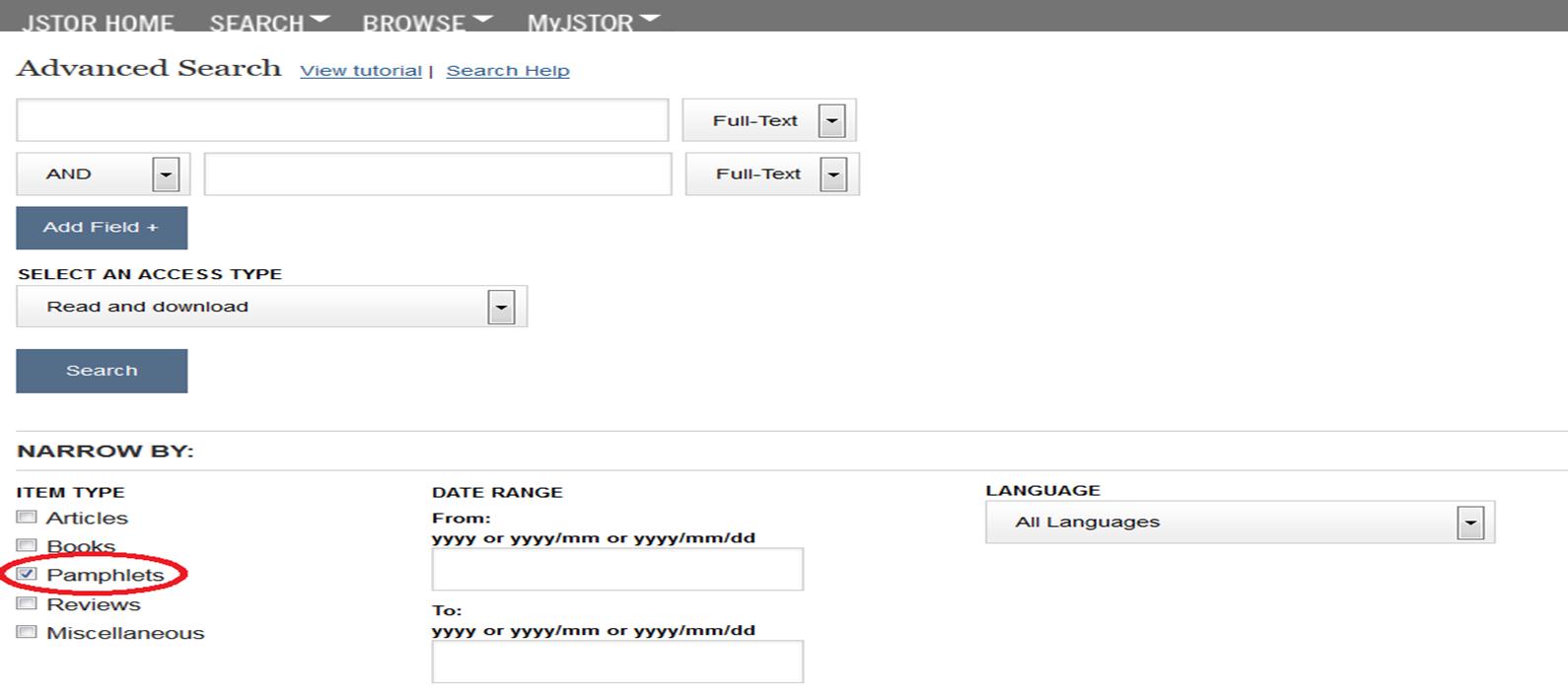Focus the To date field
Screen dimensions: 1568x697
[x=617, y=662]
